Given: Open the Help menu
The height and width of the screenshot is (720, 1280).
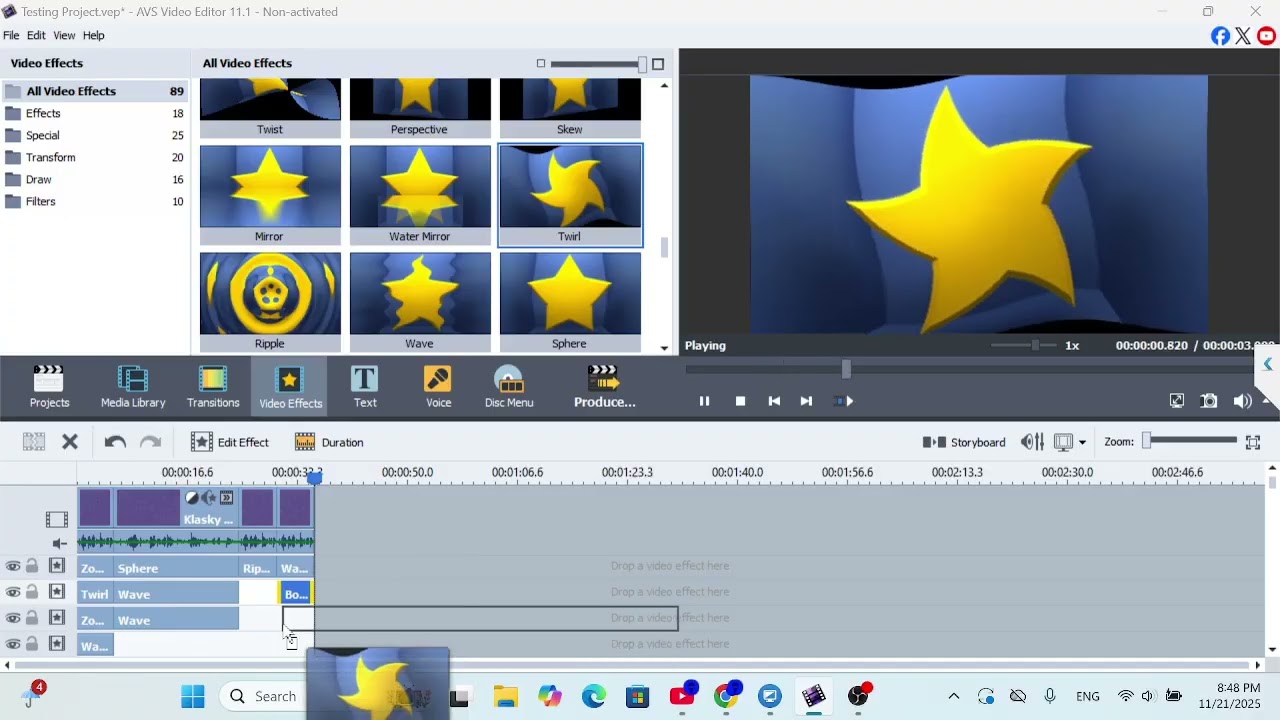Looking at the screenshot, I should tap(93, 35).
